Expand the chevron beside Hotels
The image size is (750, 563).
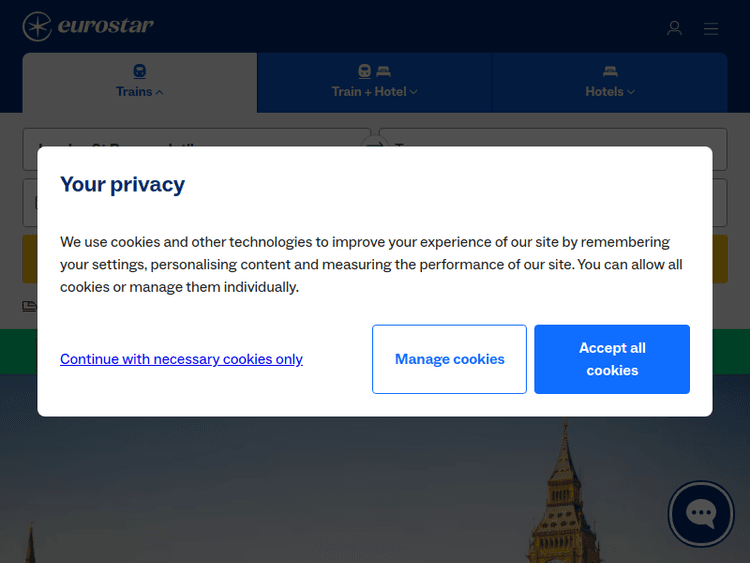pyautogui.click(x=631, y=92)
